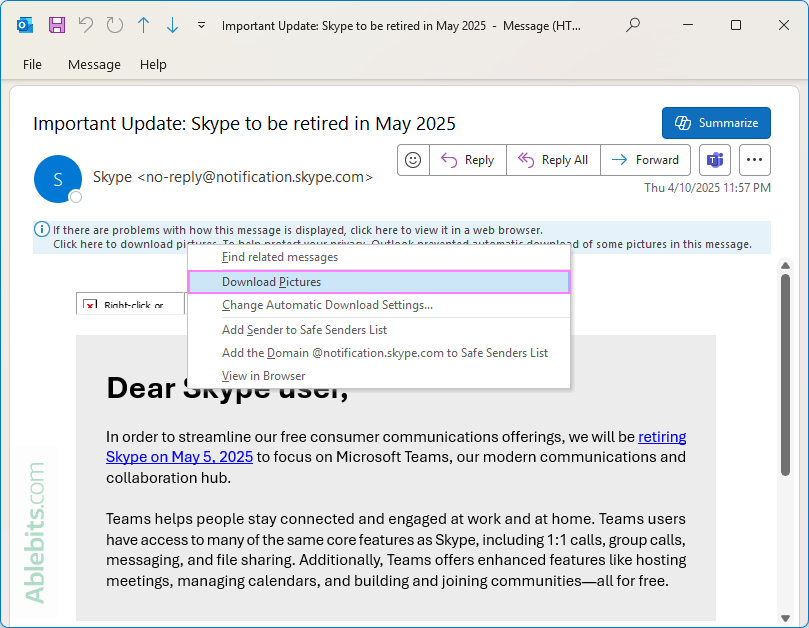Open Customize Quick Access Toolbar dropdown

pos(201,25)
